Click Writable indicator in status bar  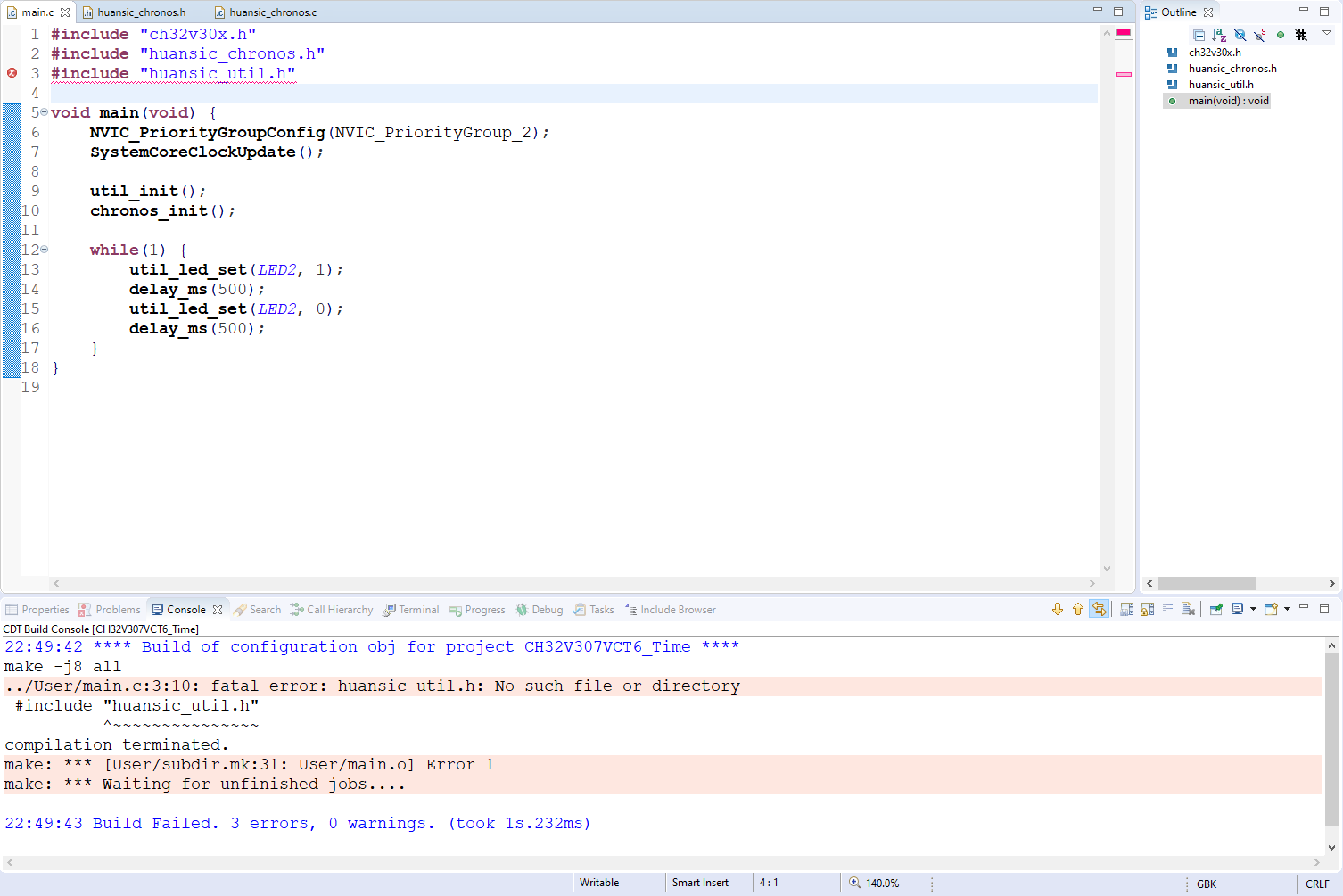click(x=599, y=883)
